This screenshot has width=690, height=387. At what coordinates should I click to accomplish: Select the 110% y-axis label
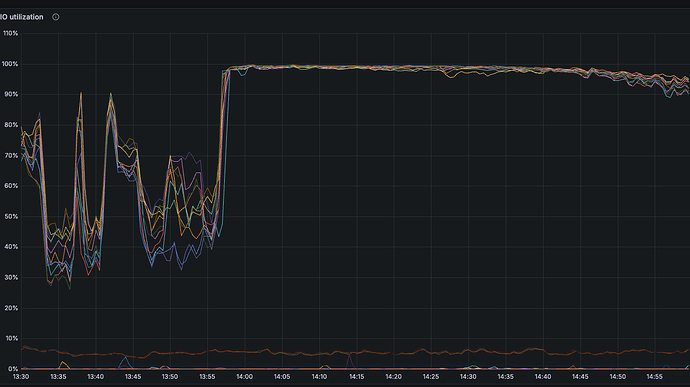pyautogui.click(x=10, y=33)
